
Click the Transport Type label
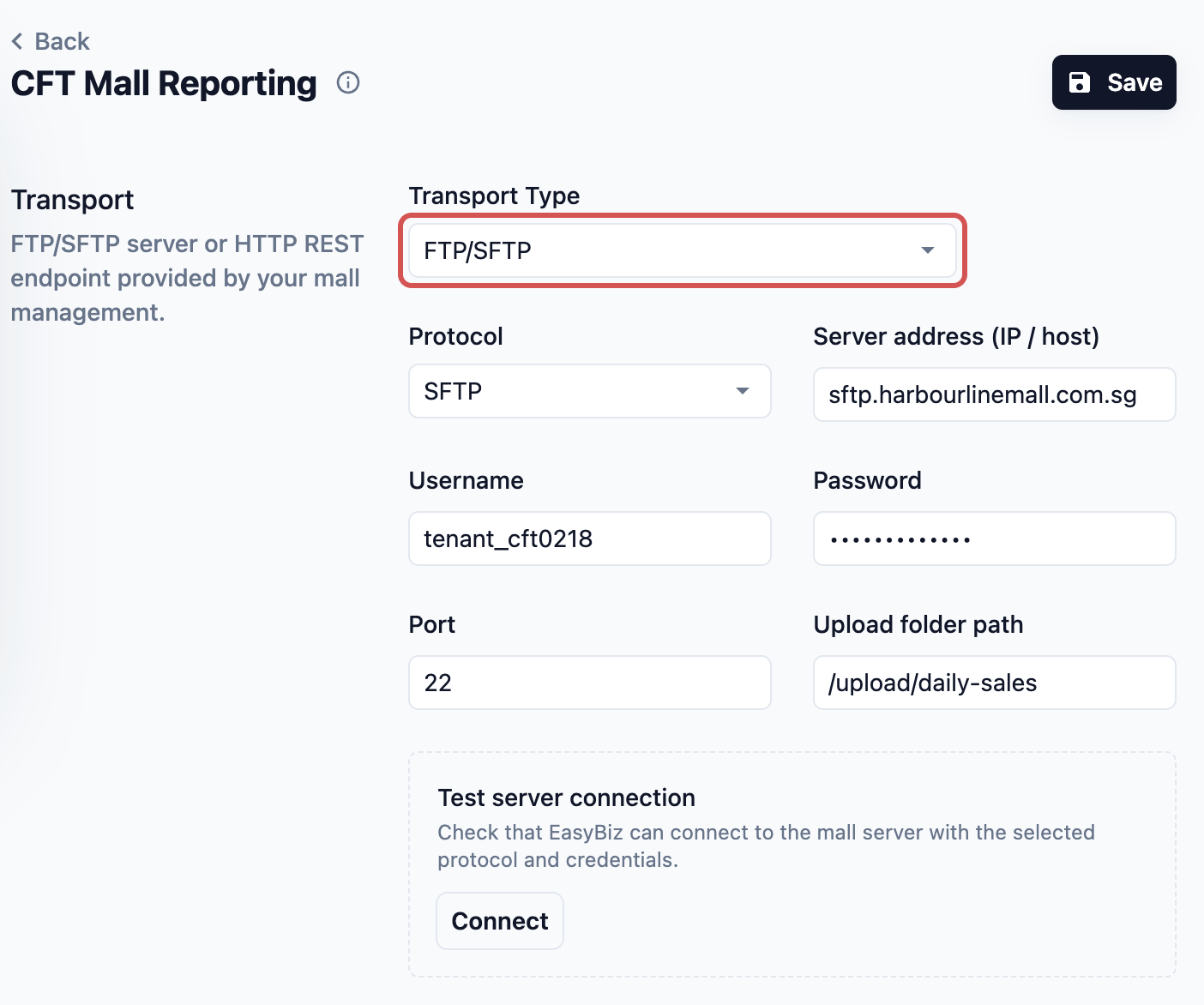point(495,196)
